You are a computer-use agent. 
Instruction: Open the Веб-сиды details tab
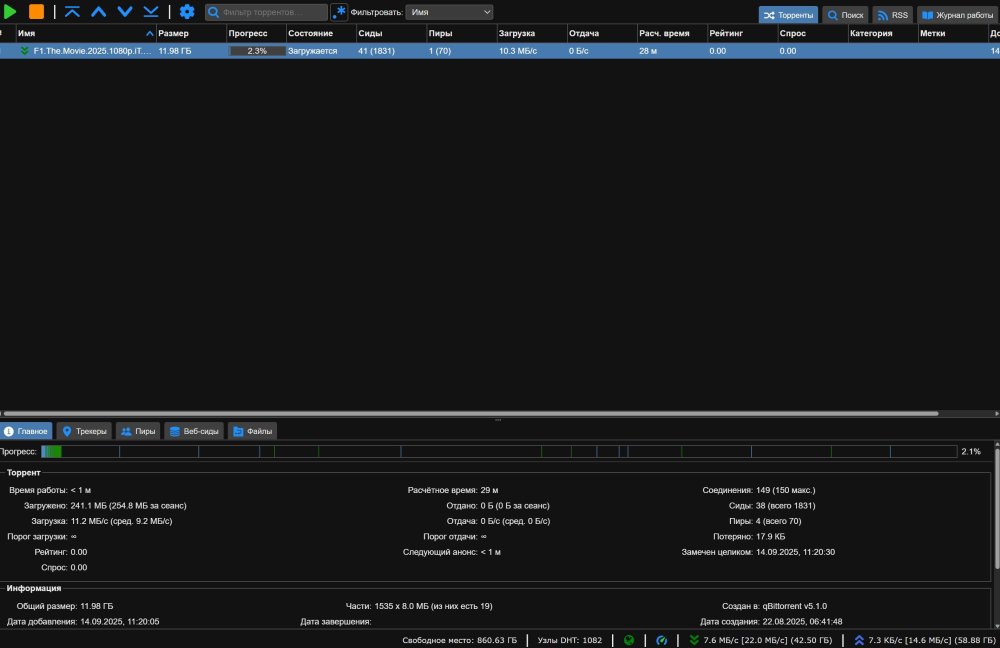click(194, 431)
